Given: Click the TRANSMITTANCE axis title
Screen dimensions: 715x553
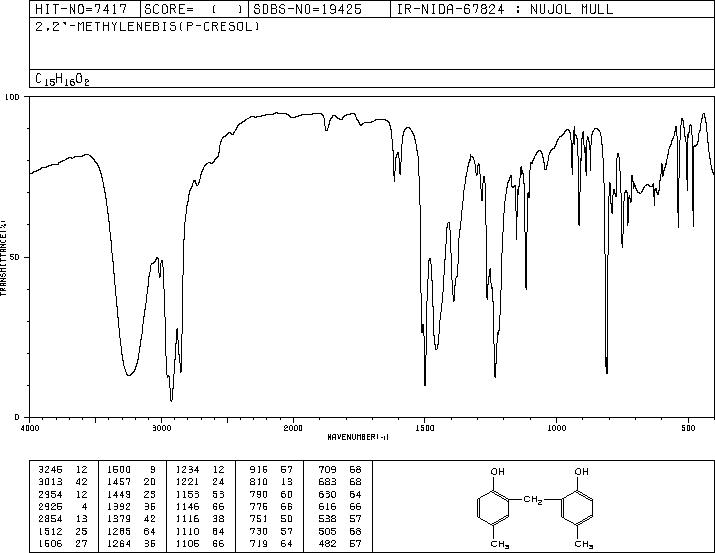Looking at the screenshot, I should pyautogui.click(x=4, y=258).
